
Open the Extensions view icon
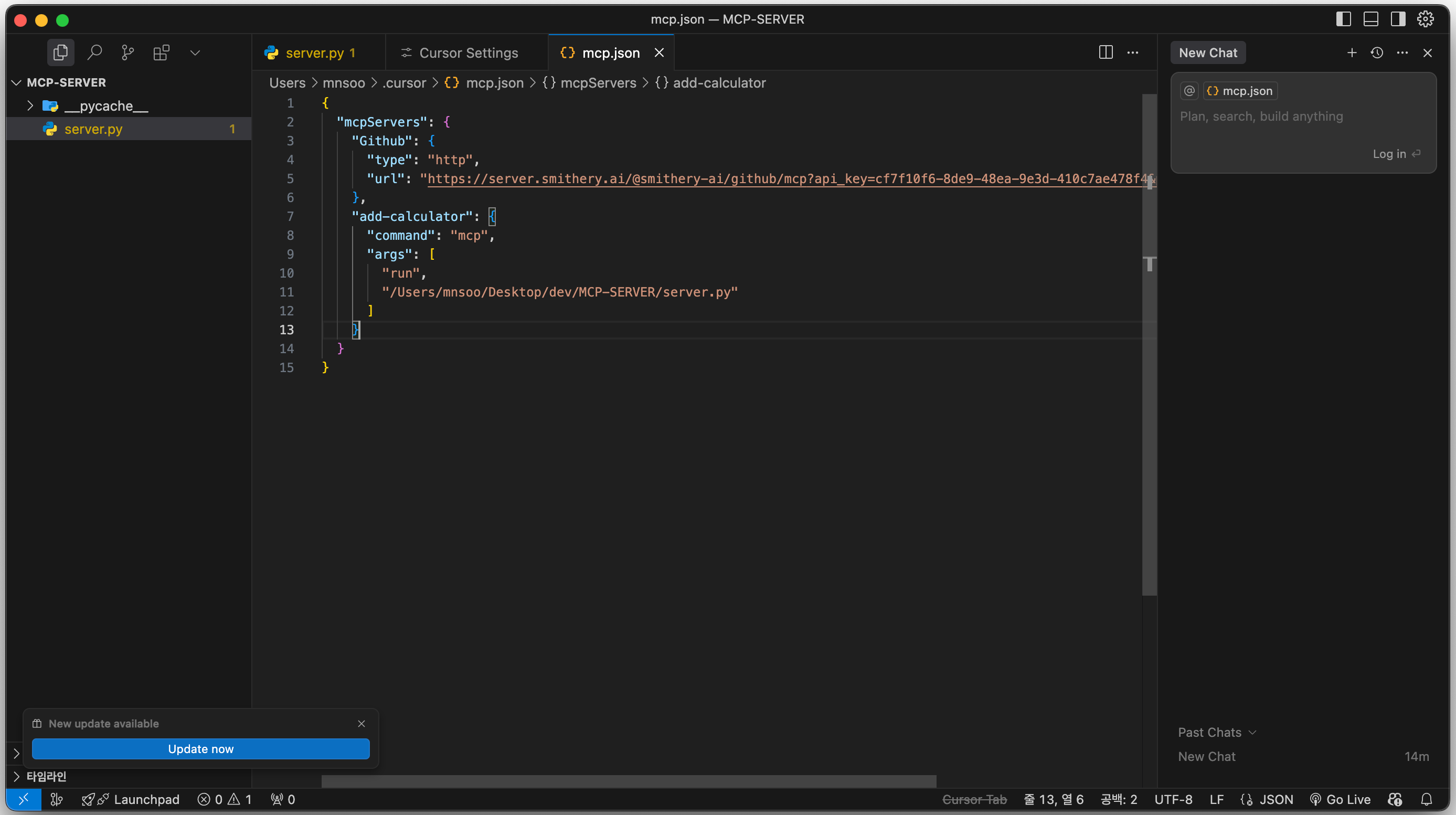tap(161, 52)
